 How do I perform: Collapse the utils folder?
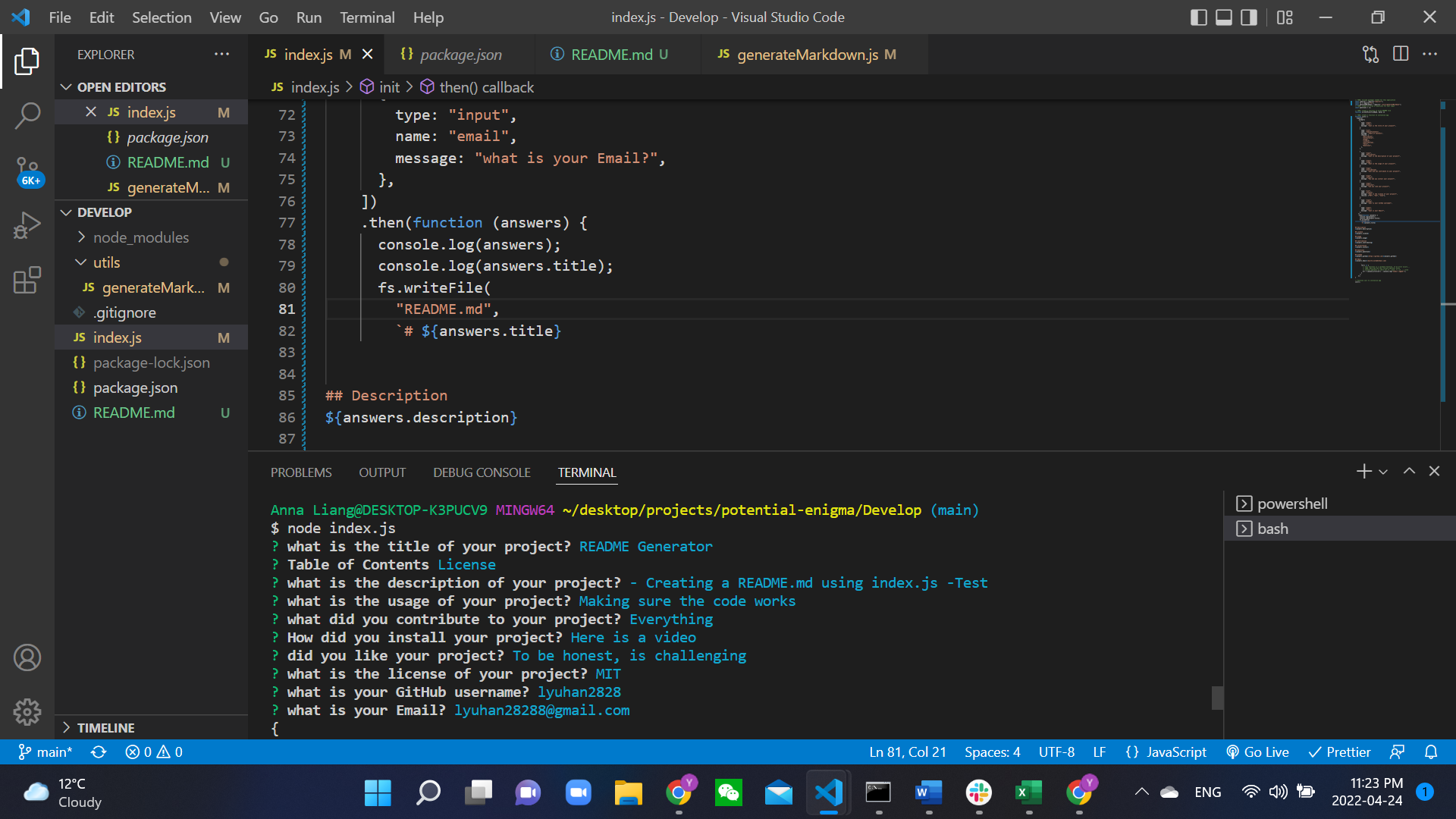[x=107, y=262]
